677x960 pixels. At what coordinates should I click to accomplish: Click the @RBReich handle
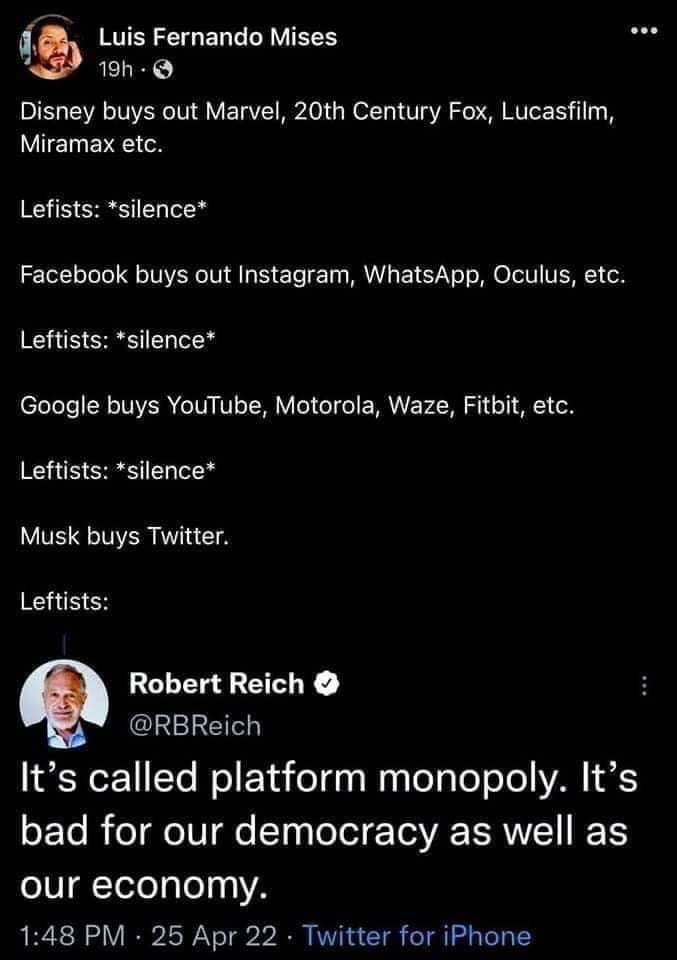[x=196, y=725]
